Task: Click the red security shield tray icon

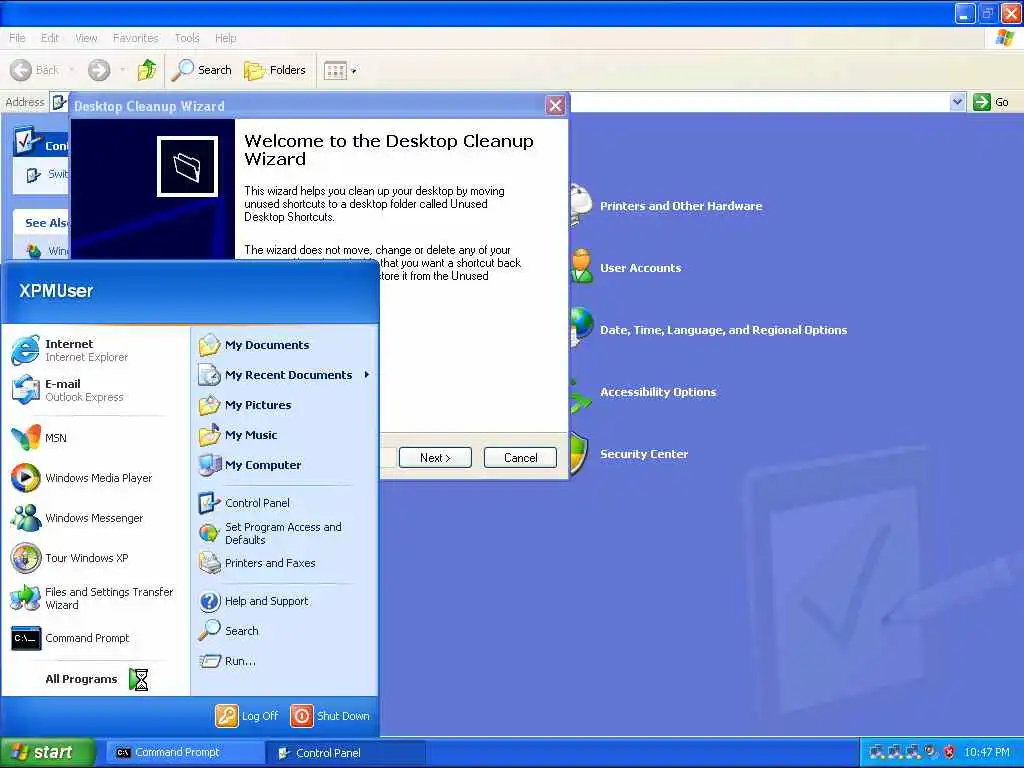Action: (x=950, y=752)
